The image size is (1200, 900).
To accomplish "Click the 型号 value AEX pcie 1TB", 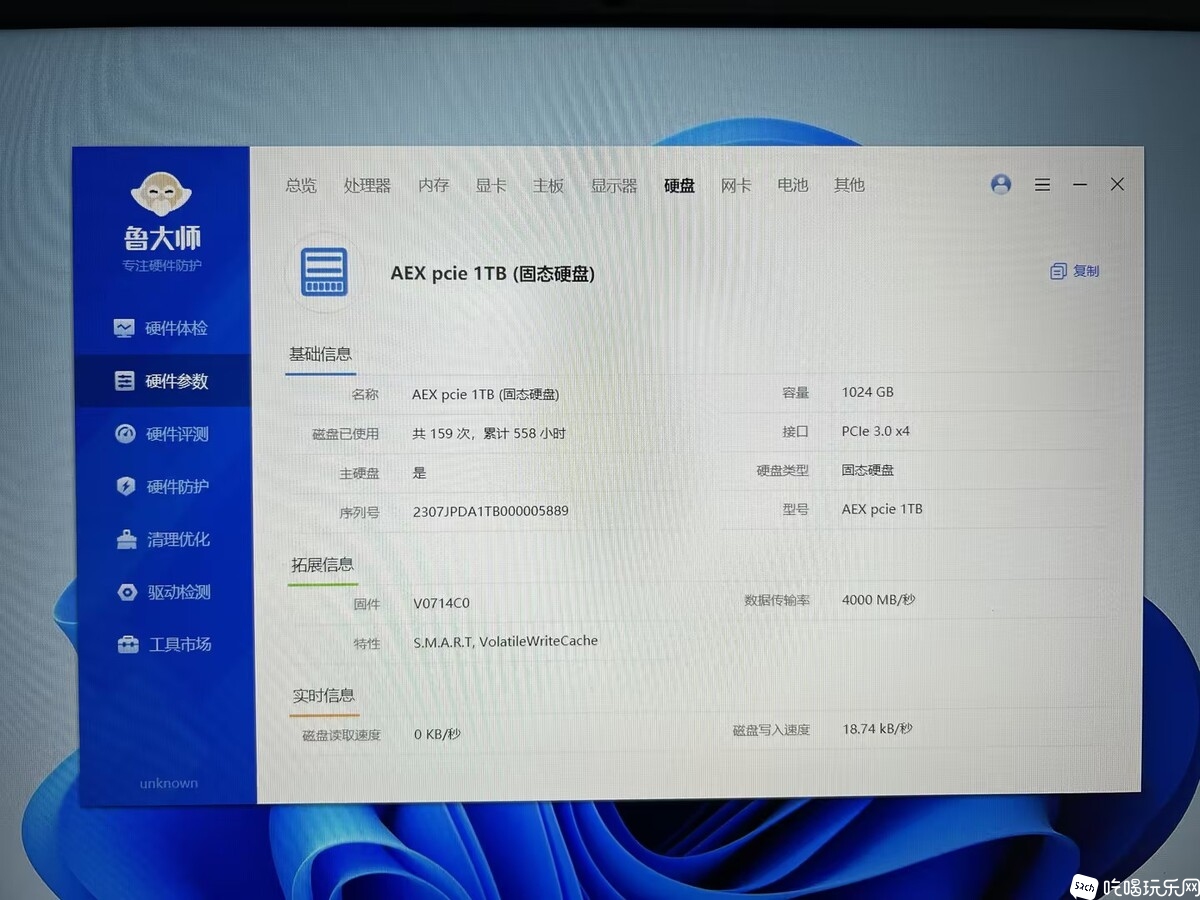I will (x=882, y=509).
